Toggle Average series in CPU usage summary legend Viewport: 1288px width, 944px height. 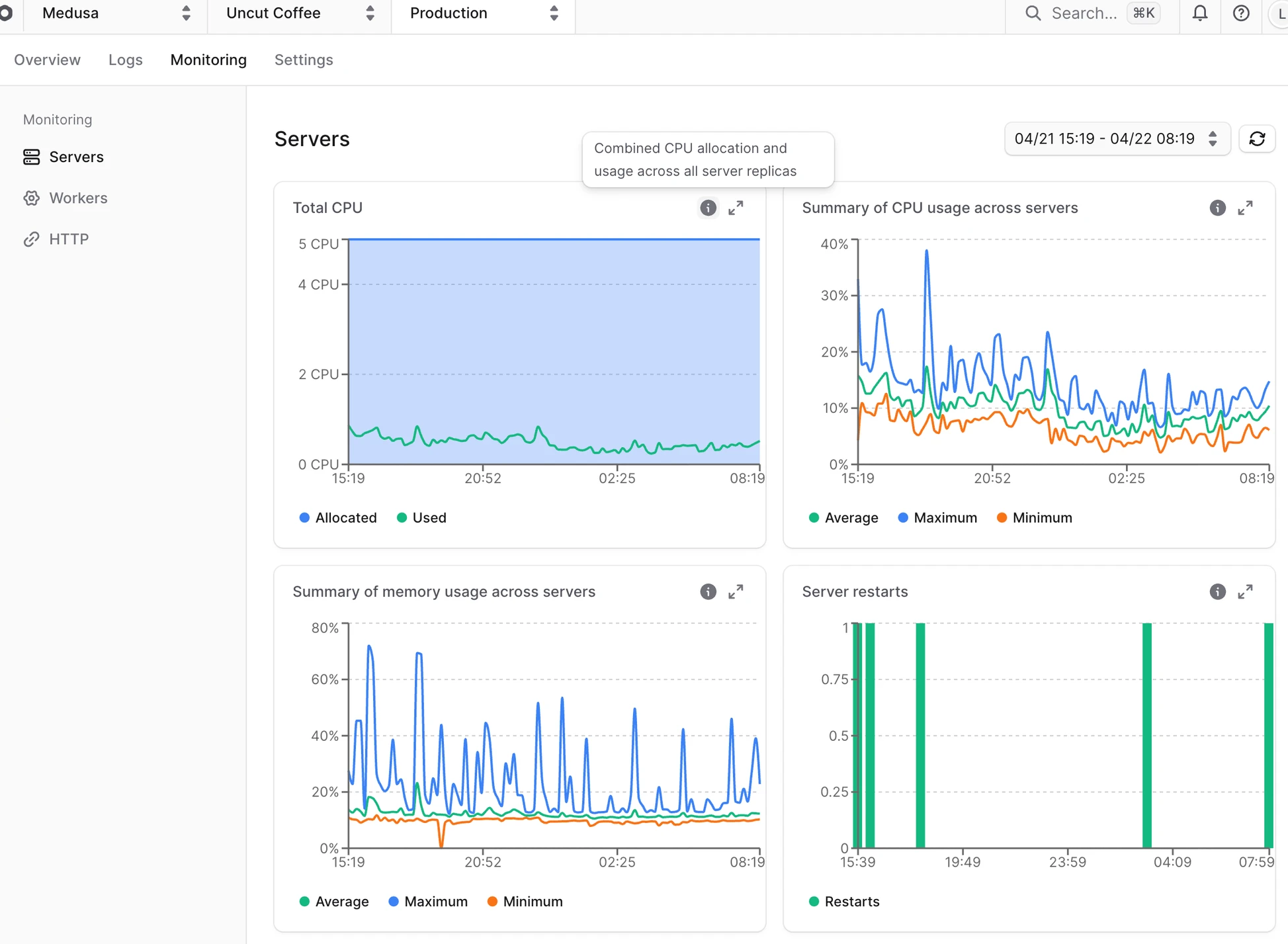[843, 518]
